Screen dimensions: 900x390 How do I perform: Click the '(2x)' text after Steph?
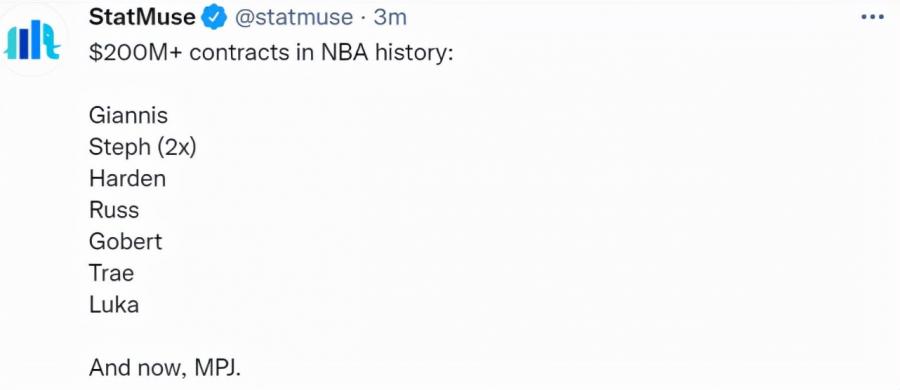click(x=176, y=148)
